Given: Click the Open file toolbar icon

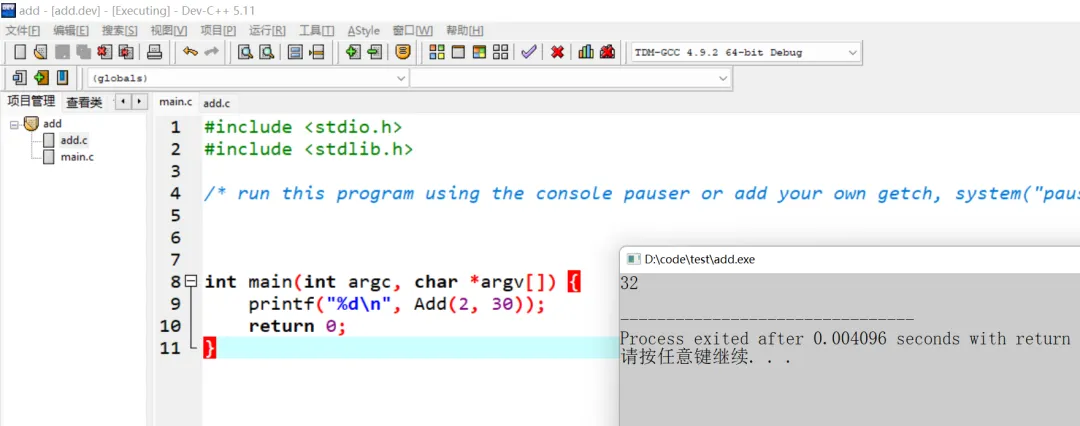Looking at the screenshot, I should pos(41,52).
